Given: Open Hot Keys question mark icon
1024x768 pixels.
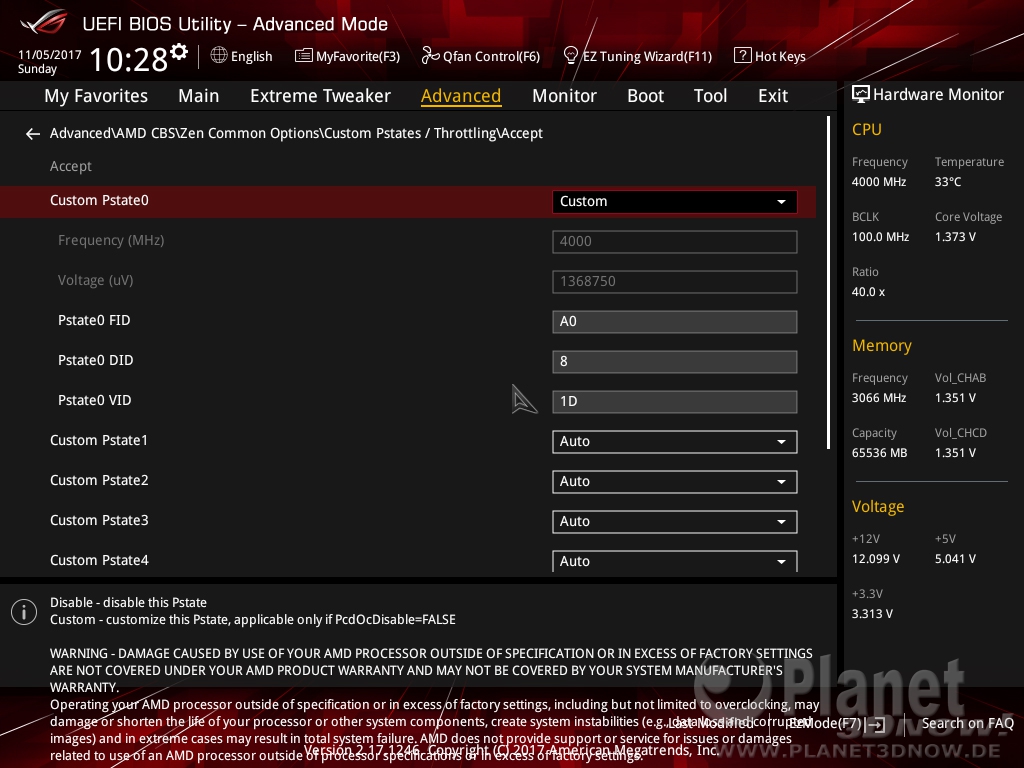Looking at the screenshot, I should click(x=743, y=56).
